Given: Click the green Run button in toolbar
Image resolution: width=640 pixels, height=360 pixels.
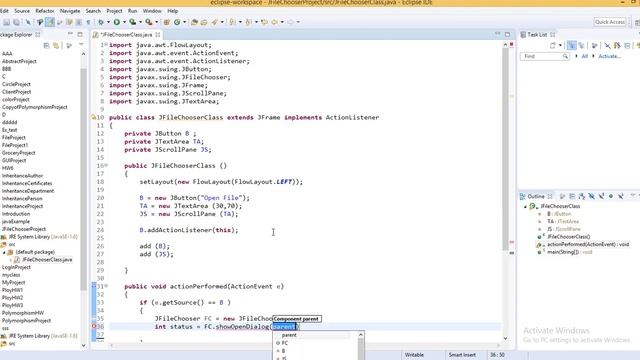Looking at the screenshot, I should tap(117, 22).
